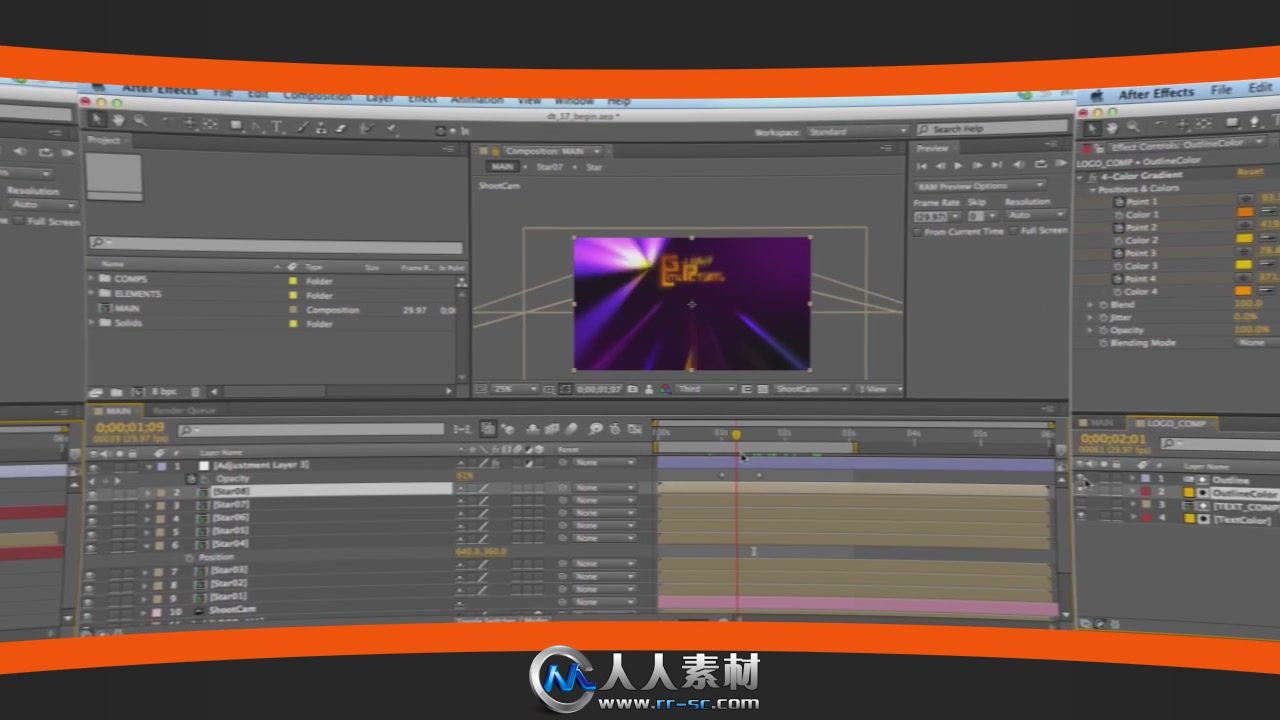1280x720 pixels.
Task: Toggle visibility of TextColor layer in LOGO_COMP
Action: coord(1081,518)
